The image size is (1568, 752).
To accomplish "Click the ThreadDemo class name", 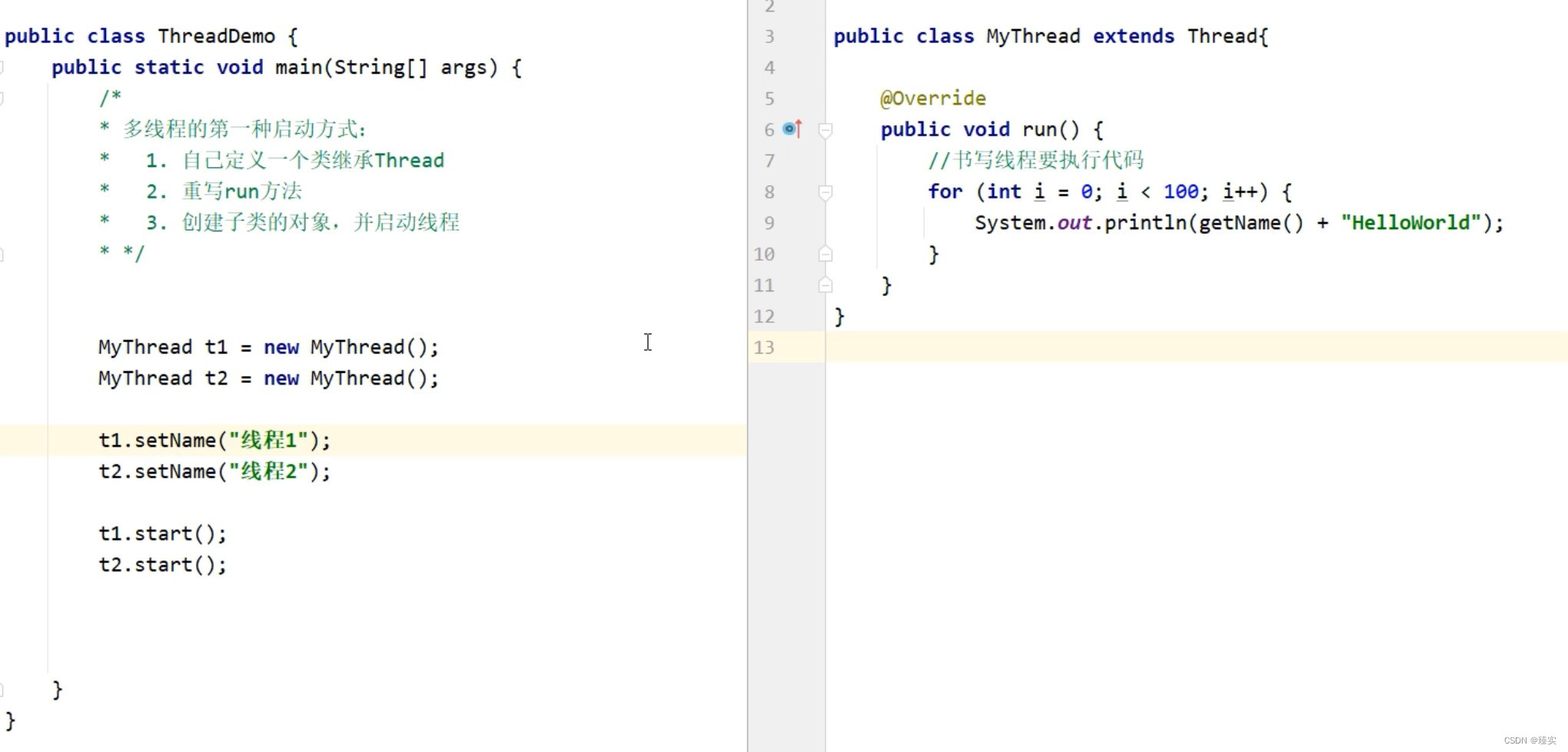I will [217, 36].
